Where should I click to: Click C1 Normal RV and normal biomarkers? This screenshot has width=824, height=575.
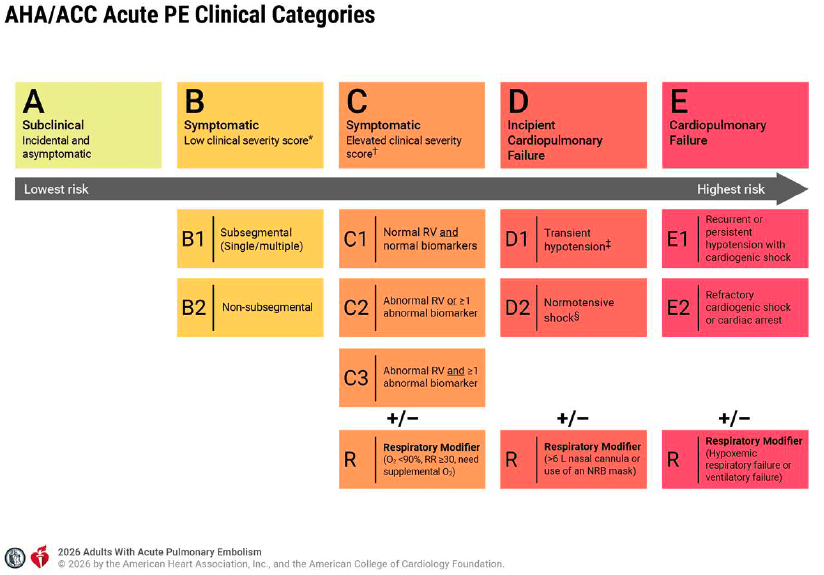click(x=412, y=239)
